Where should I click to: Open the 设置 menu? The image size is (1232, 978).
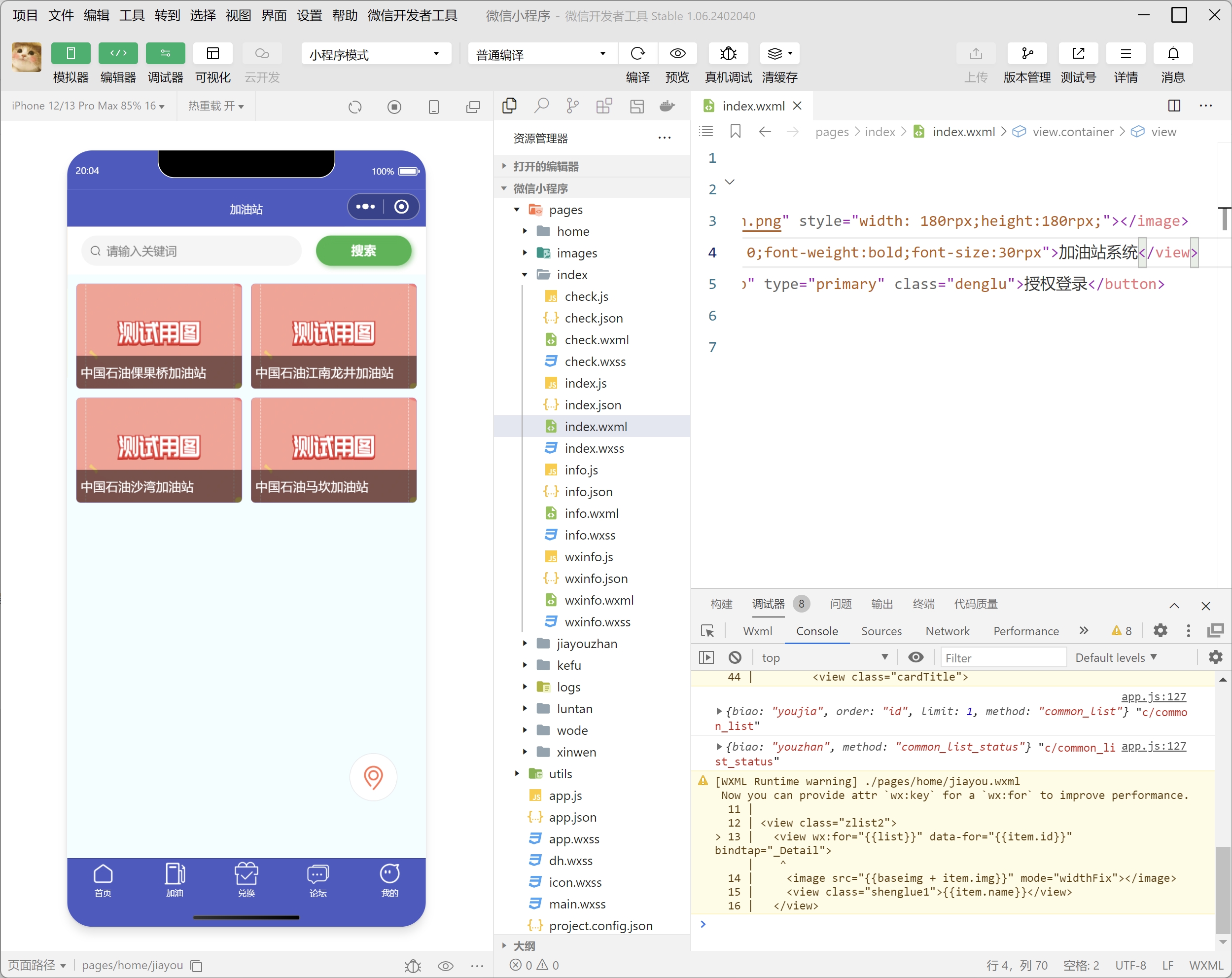pos(309,15)
